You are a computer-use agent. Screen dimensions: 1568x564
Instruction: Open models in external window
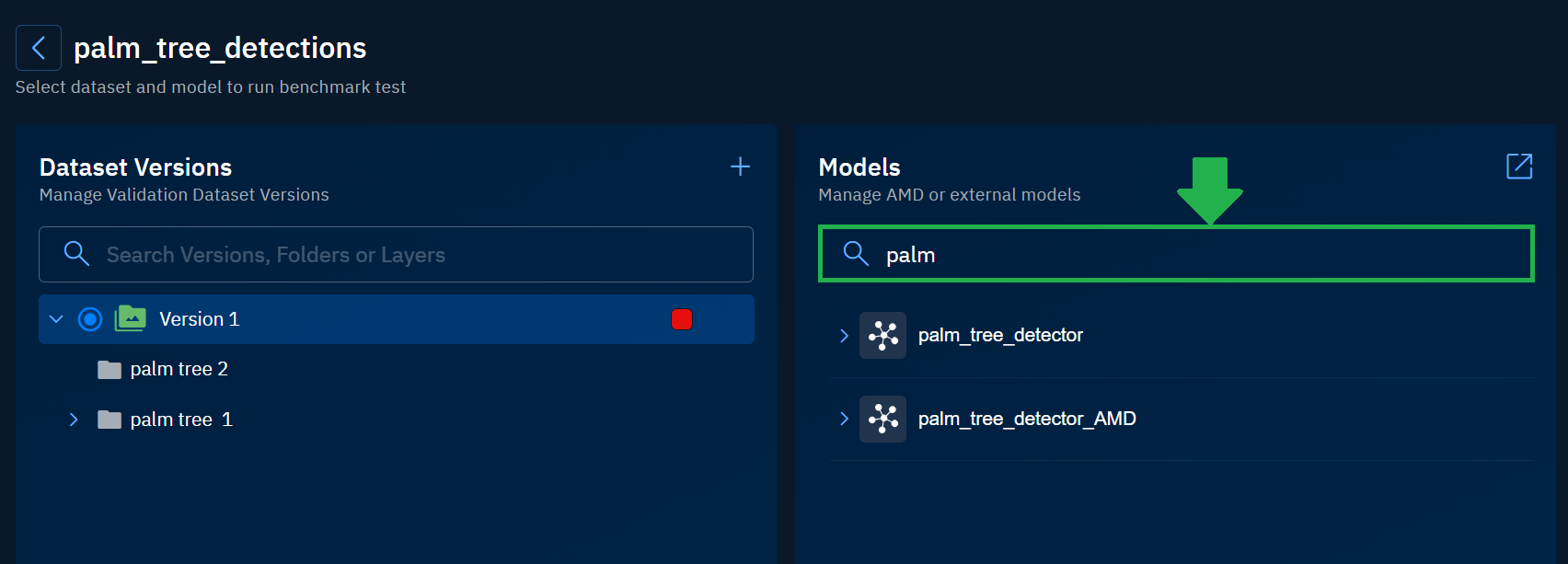(1519, 167)
